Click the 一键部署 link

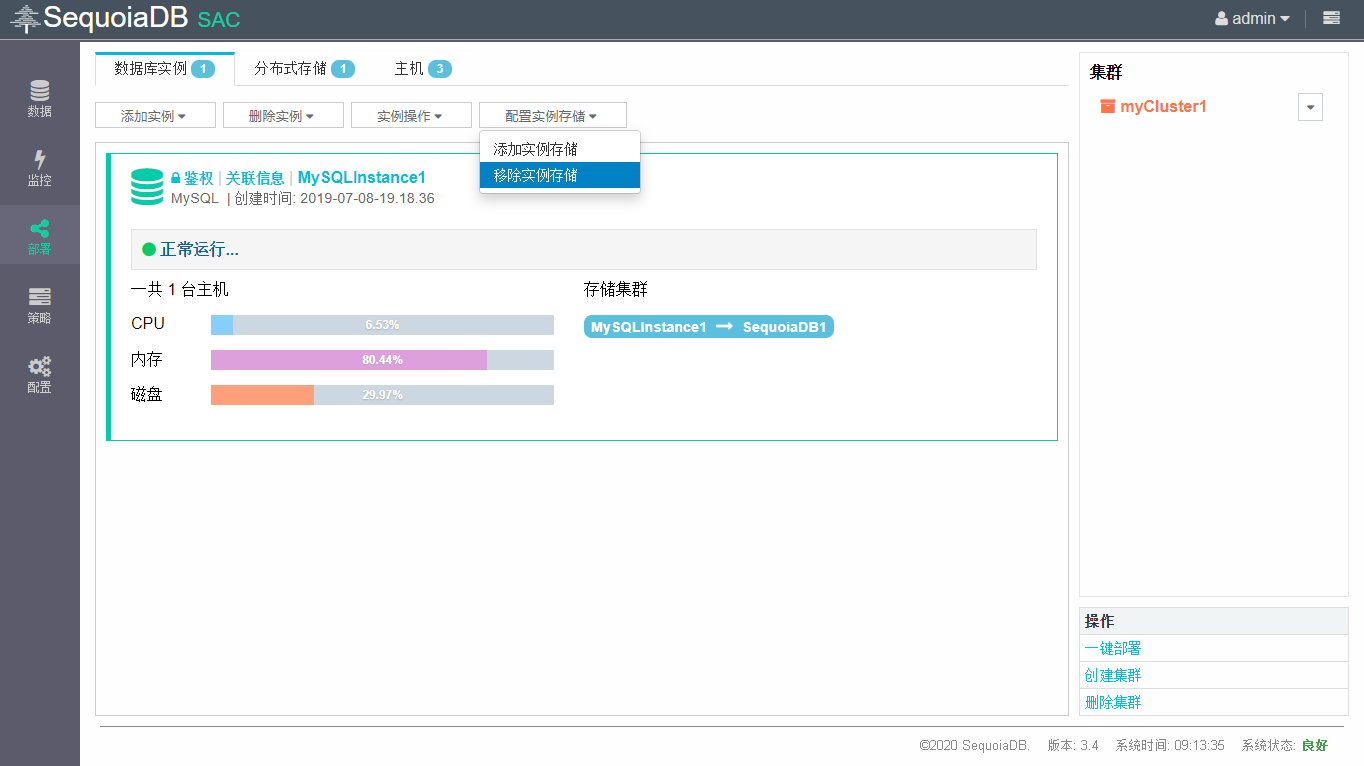[x=1113, y=648]
